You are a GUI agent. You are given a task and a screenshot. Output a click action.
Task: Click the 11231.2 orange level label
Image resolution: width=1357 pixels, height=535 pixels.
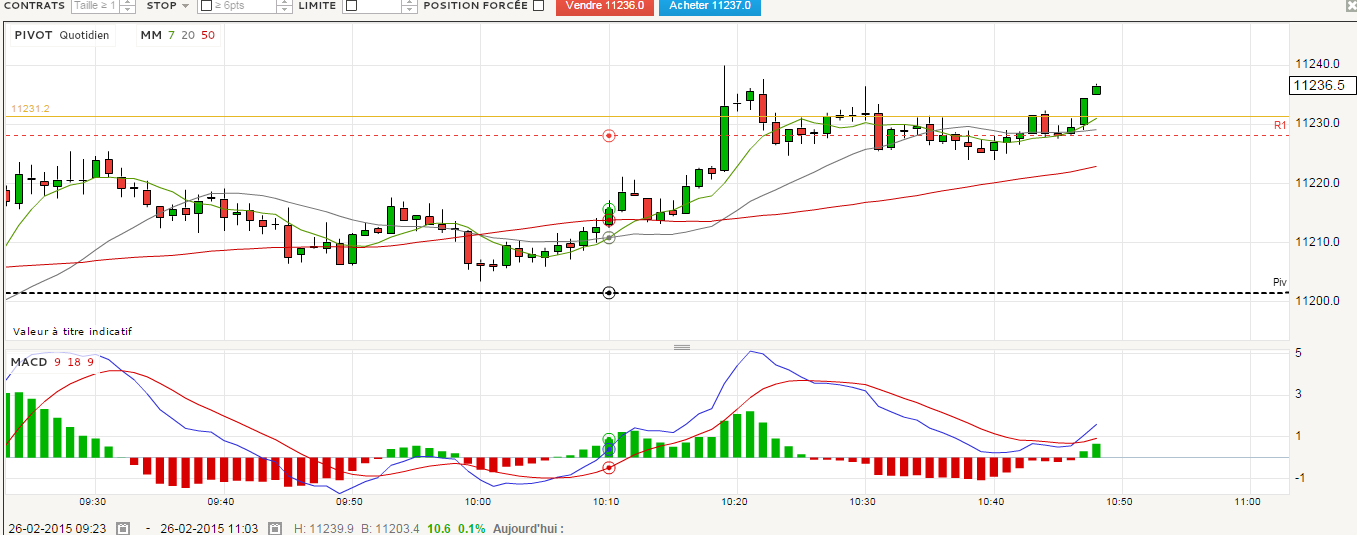(x=30, y=108)
